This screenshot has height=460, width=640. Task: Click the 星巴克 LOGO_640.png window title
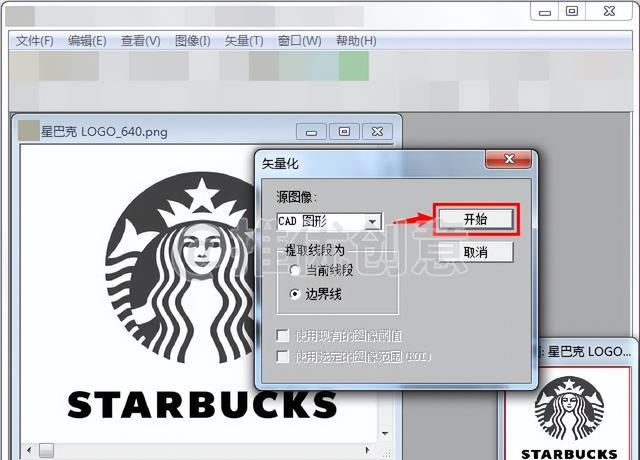(104, 132)
